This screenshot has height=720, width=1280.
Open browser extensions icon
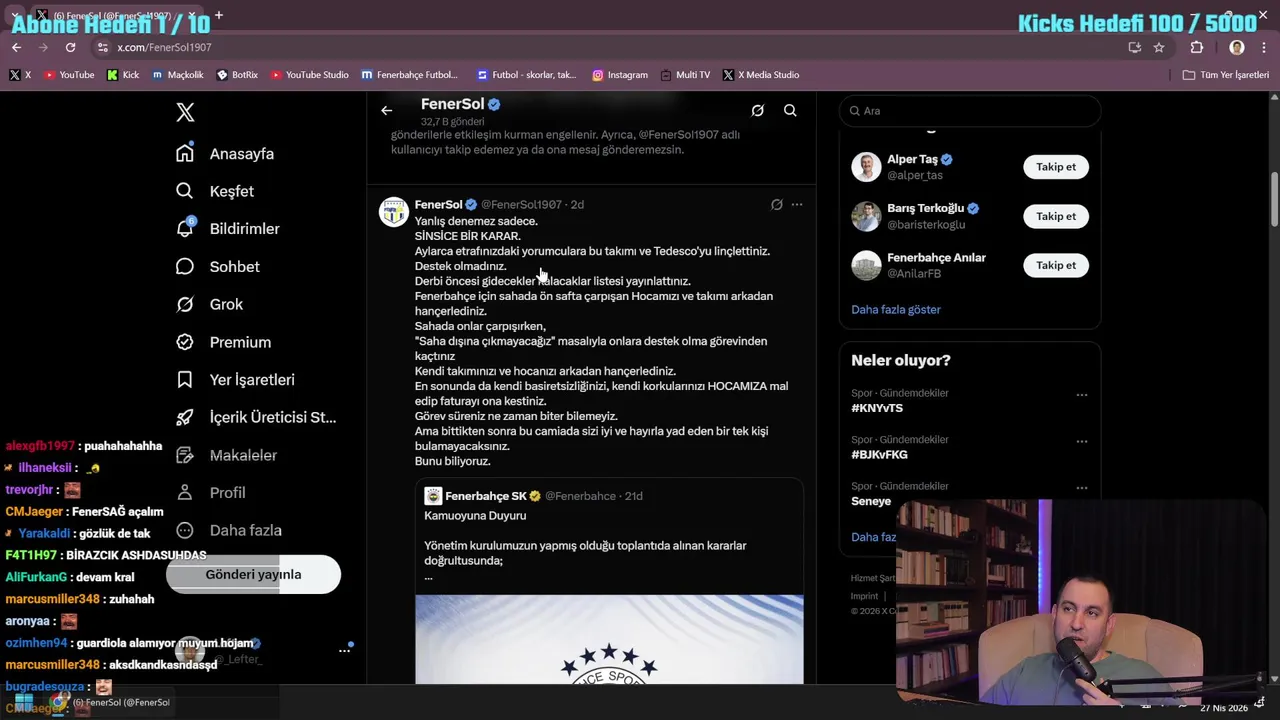1197,47
